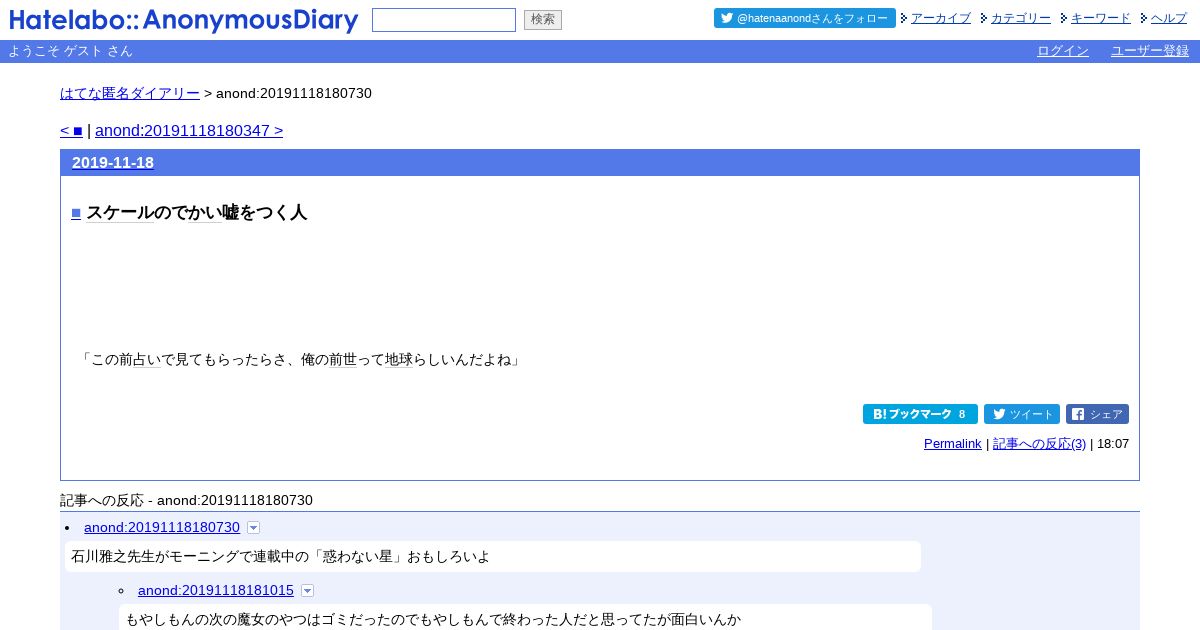Click the blue square icon before entry title
This screenshot has width=1200, height=630.
[x=76, y=213]
